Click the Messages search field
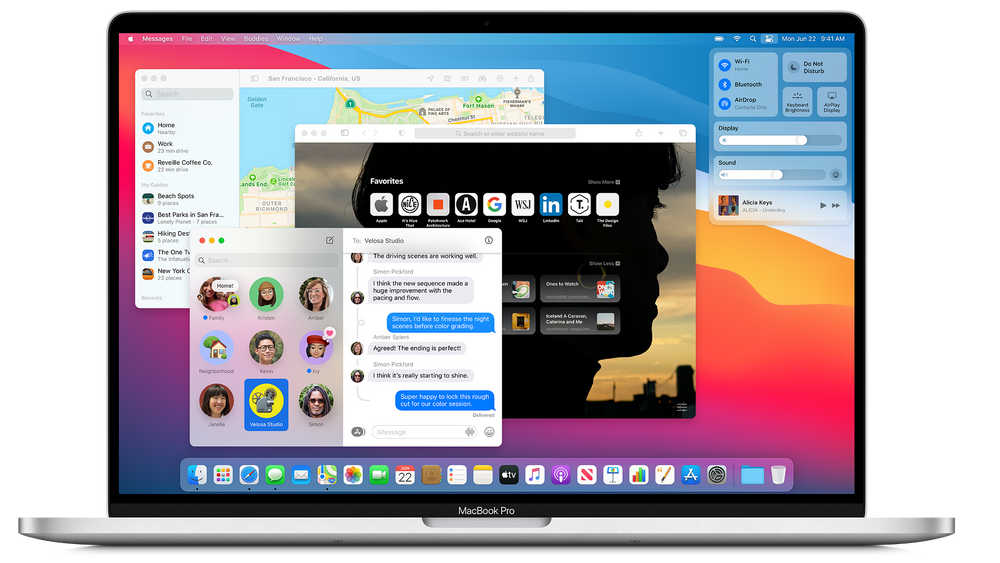This screenshot has width=1000, height=563. click(267, 260)
